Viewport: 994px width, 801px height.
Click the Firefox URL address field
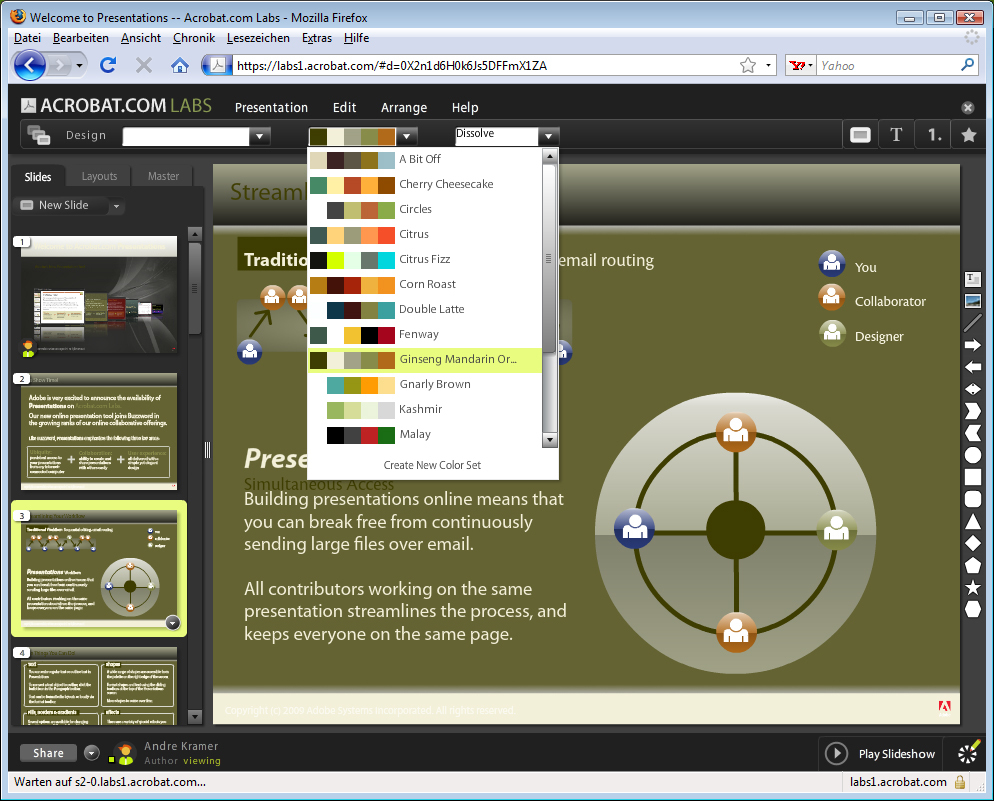coord(485,65)
